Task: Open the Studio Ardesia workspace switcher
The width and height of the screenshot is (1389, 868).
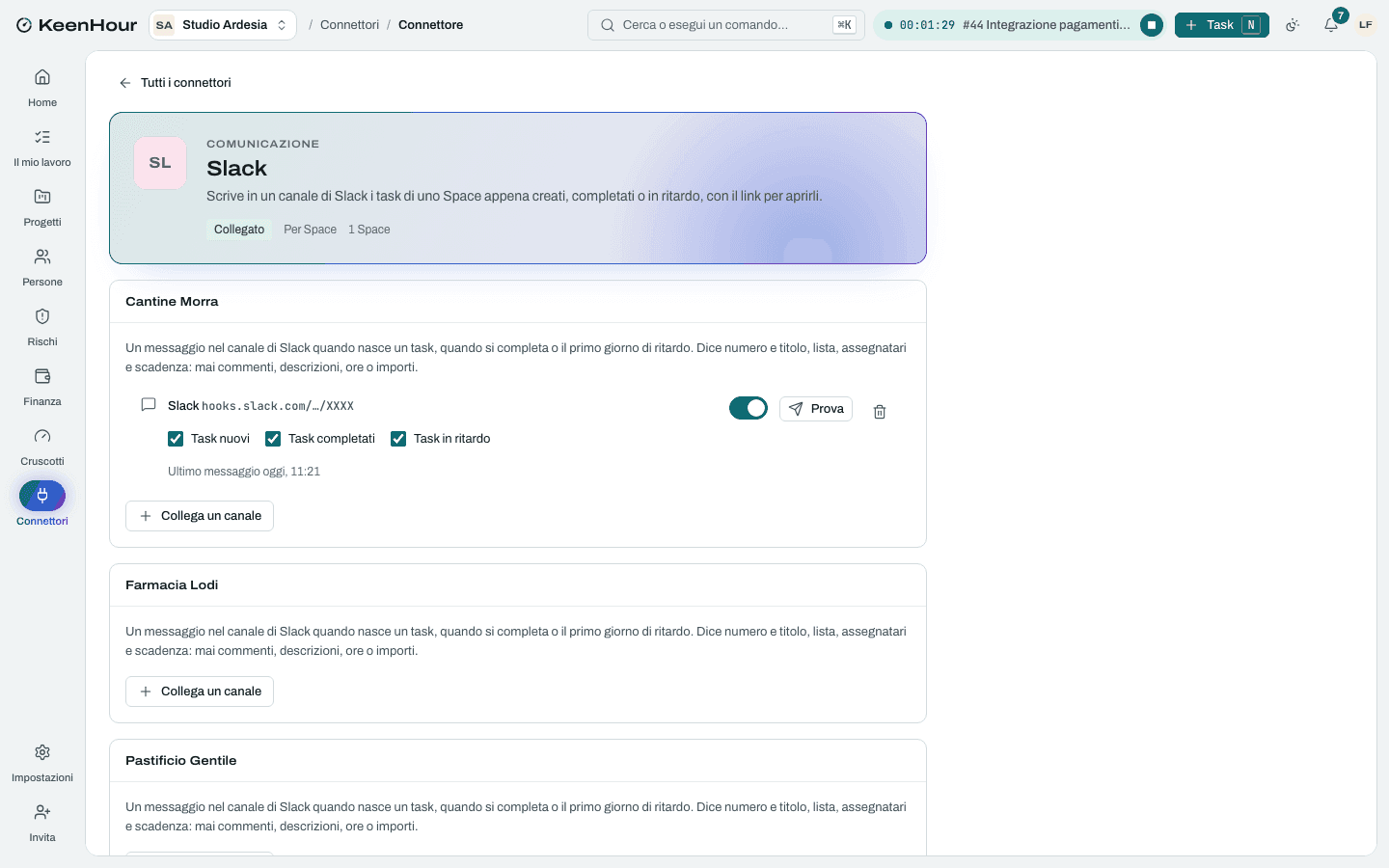Action: click(x=223, y=25)
